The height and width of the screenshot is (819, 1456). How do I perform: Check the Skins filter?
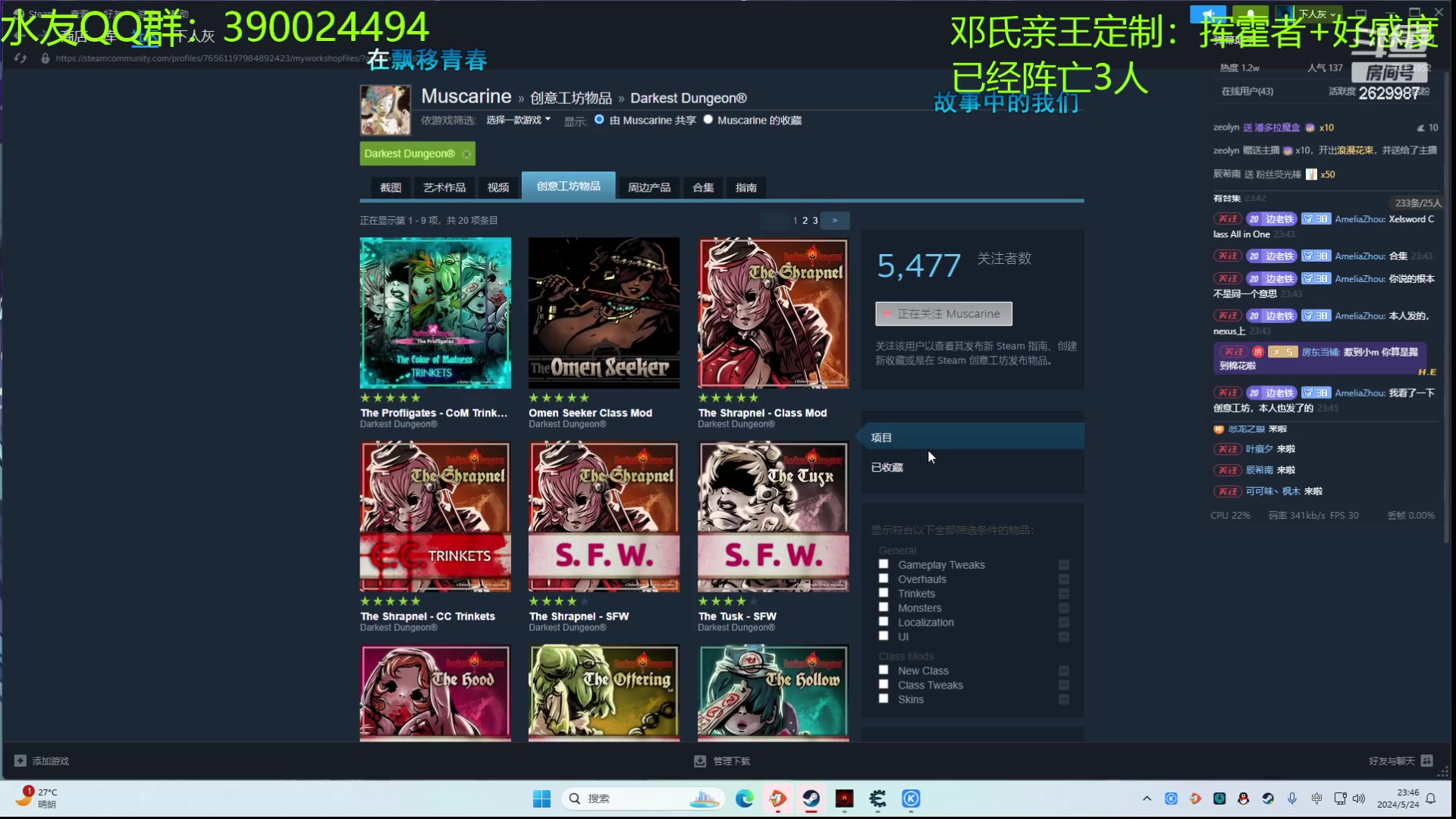click(883, 699)
